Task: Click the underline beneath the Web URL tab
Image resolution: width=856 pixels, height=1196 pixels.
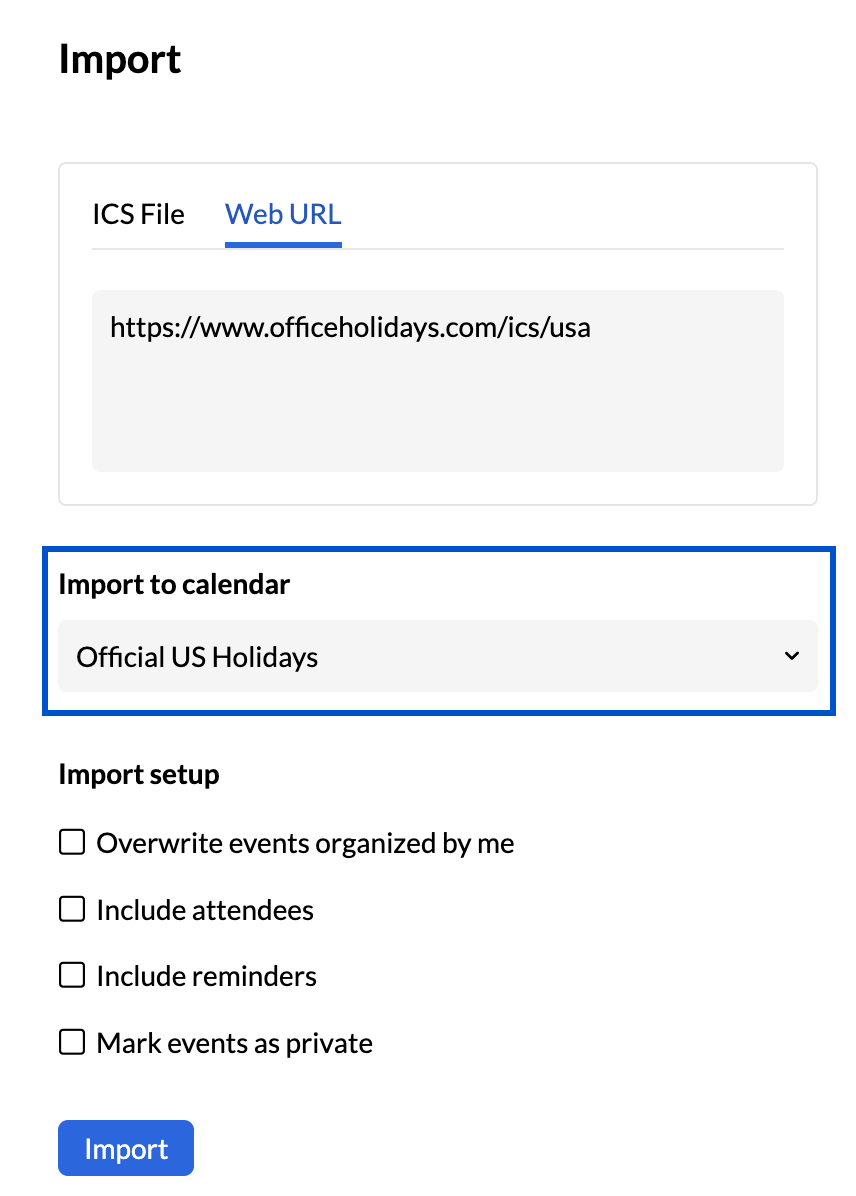Action: point(283,245)
